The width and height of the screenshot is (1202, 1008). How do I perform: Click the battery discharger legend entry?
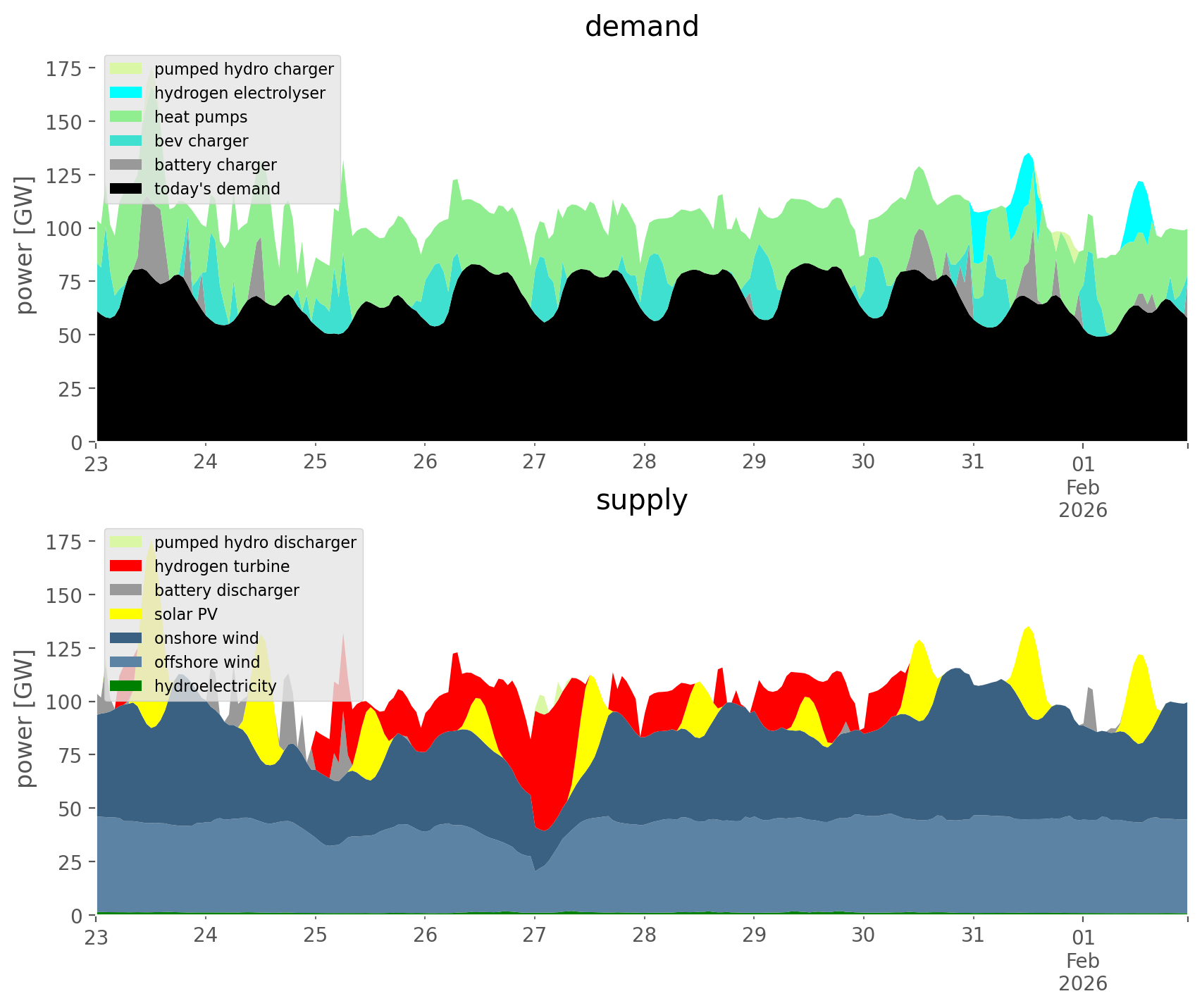(226, 590)
